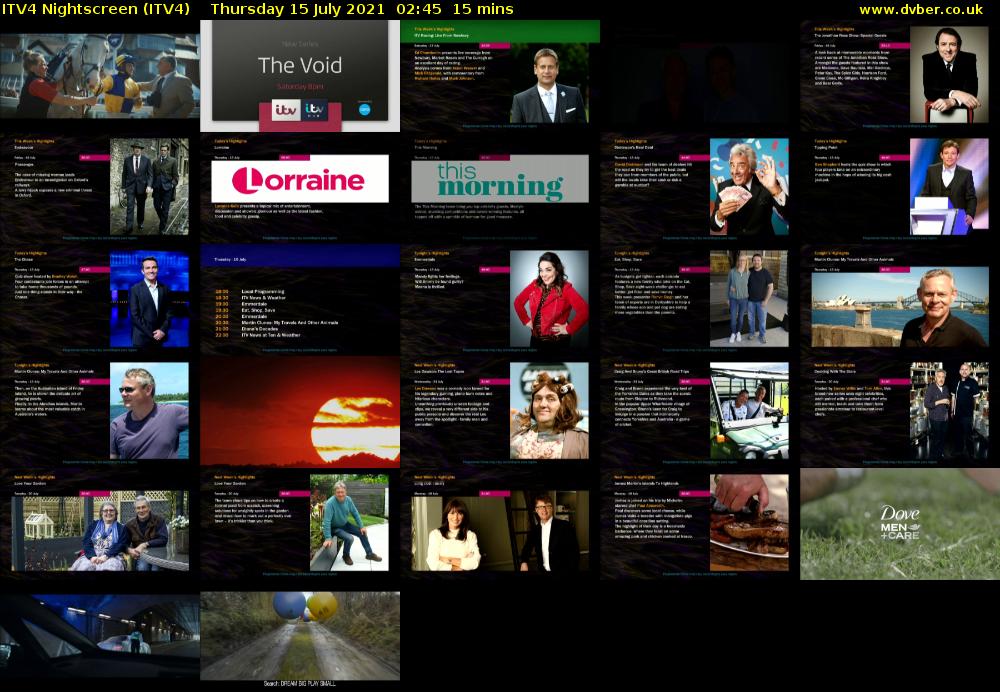Viewport: 1000px width, 692px height.
Task: Select the Endeavour two men walking photo
Action: 149,186
